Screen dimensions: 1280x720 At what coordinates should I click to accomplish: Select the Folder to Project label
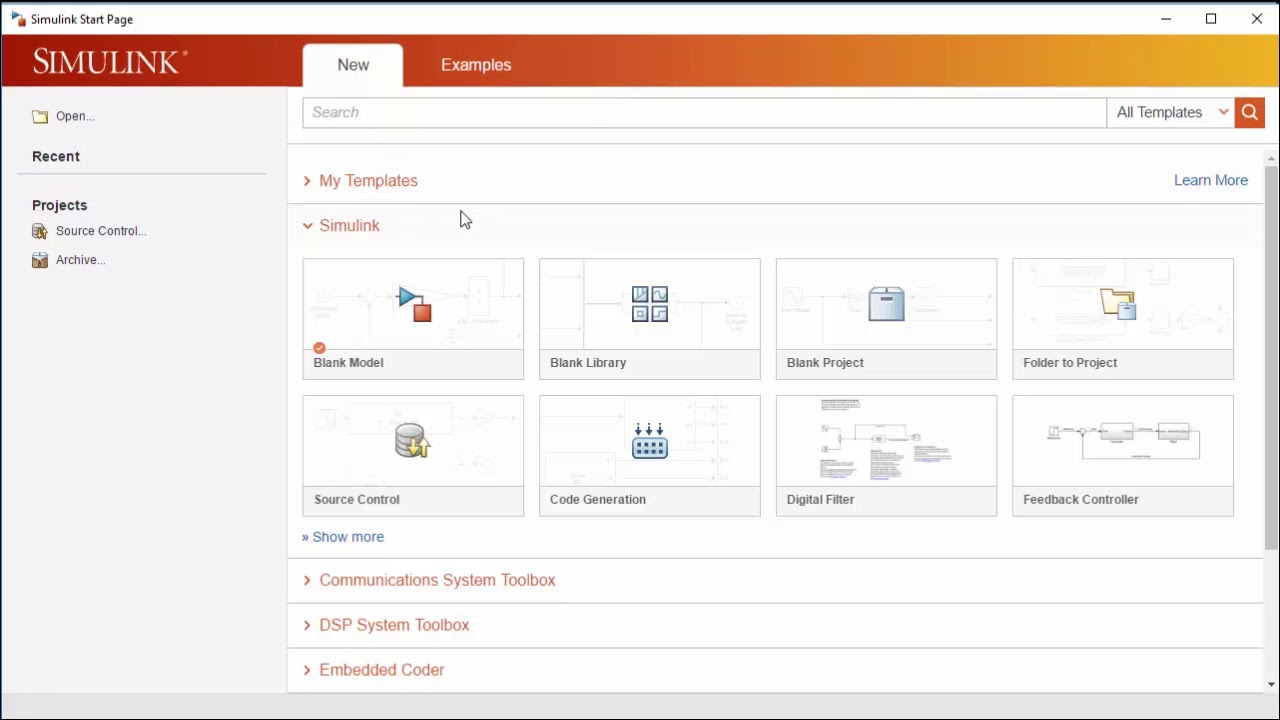(x=1070, y=363)
